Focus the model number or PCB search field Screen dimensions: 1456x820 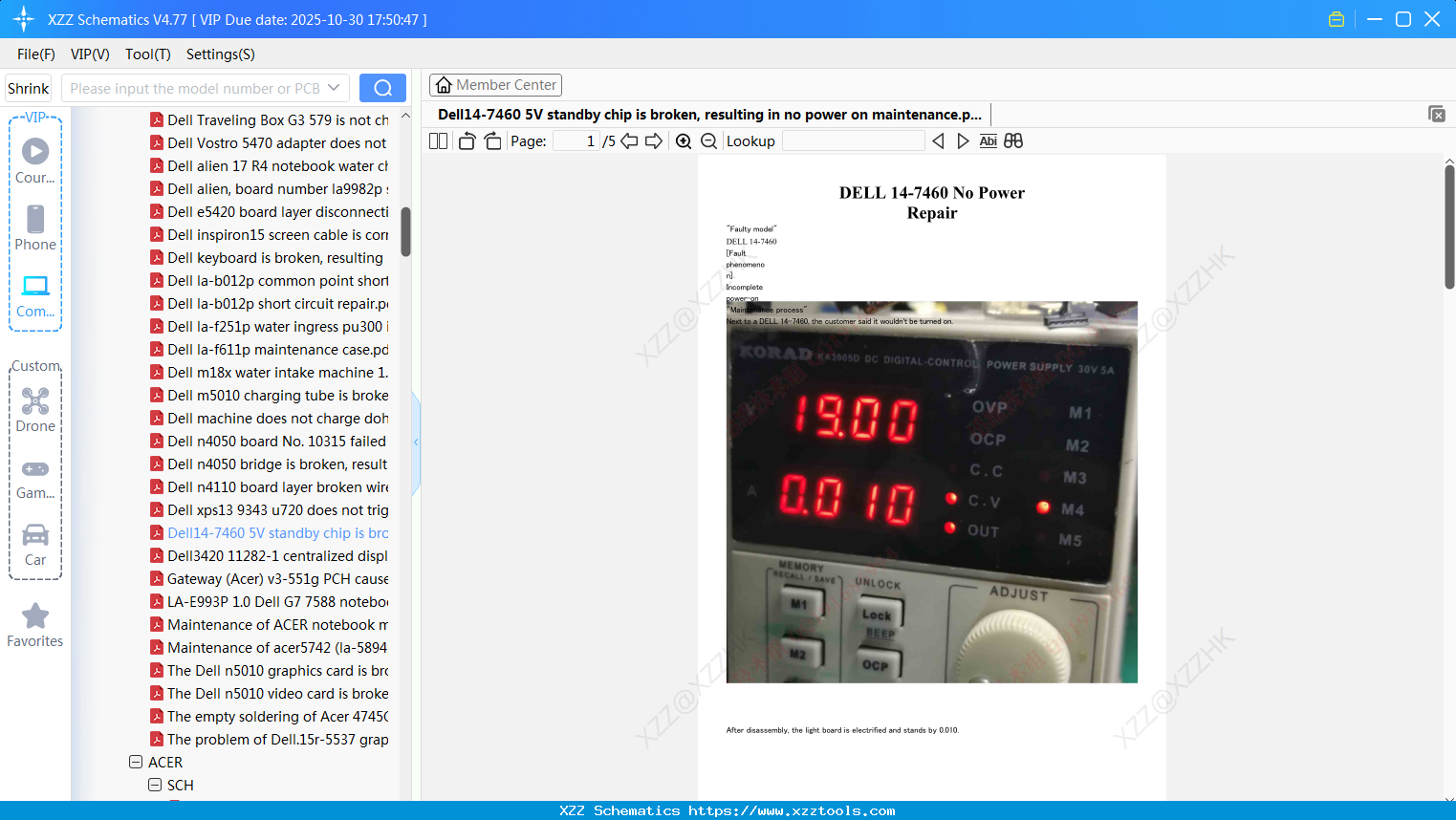coord(195,88)
